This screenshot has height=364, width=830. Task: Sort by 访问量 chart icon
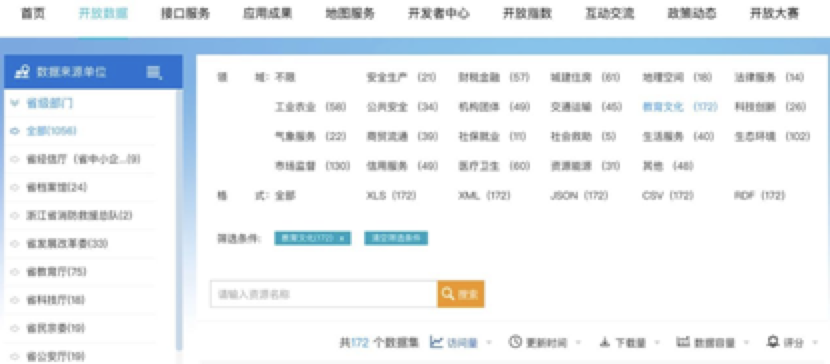point(436,342)
